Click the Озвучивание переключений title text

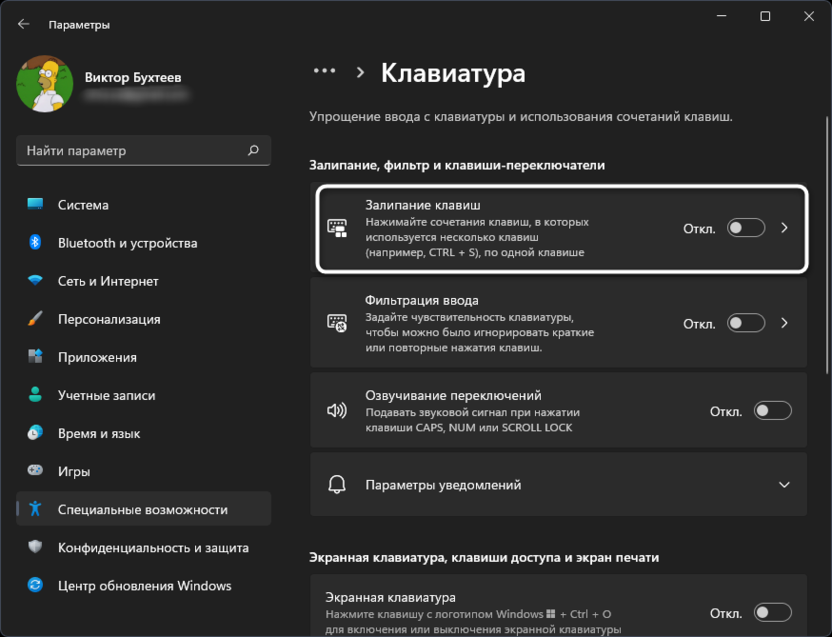(x=453, y=395)
